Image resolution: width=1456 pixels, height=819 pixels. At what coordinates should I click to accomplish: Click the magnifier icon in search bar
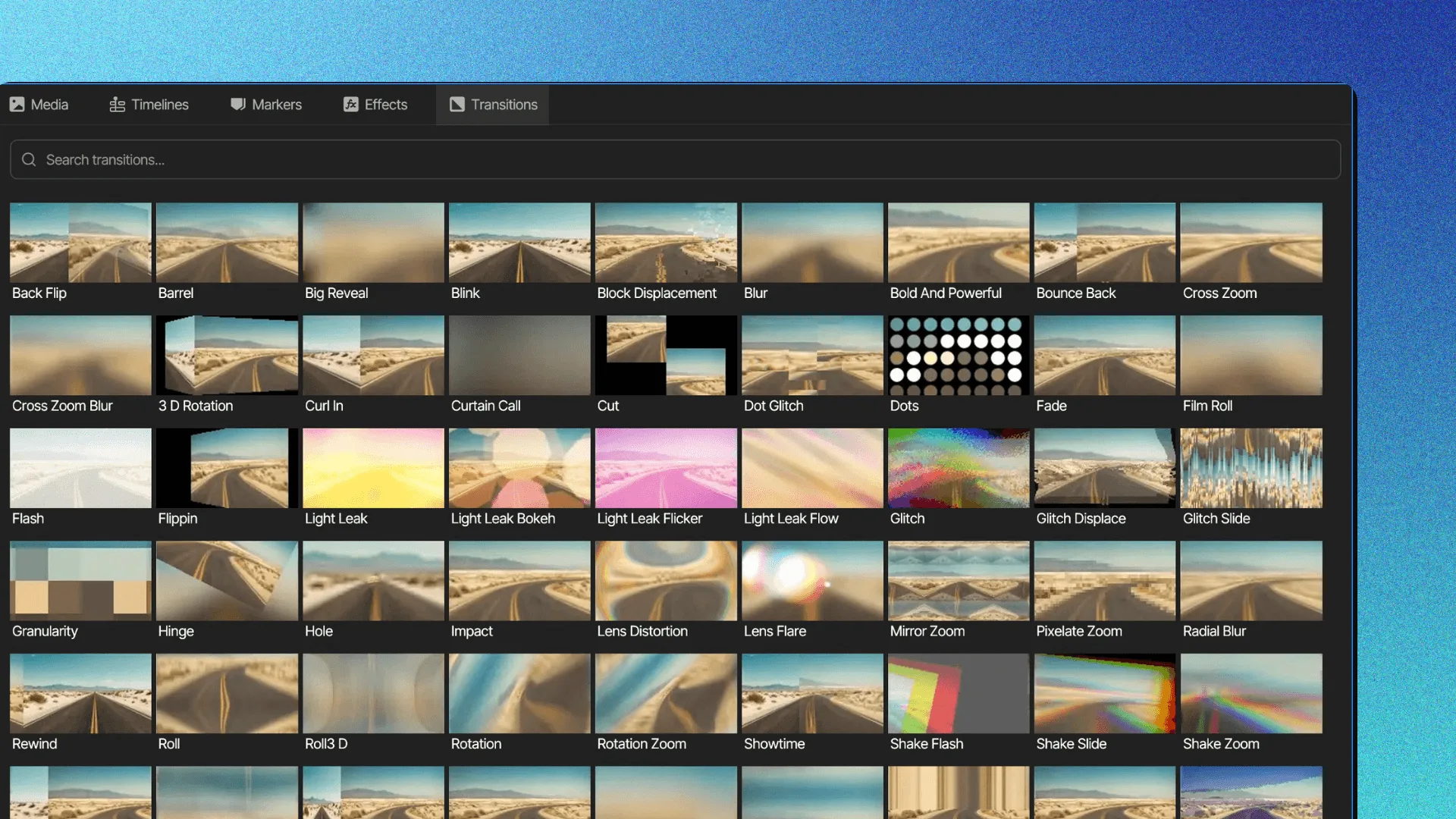(x=29, y=159)
